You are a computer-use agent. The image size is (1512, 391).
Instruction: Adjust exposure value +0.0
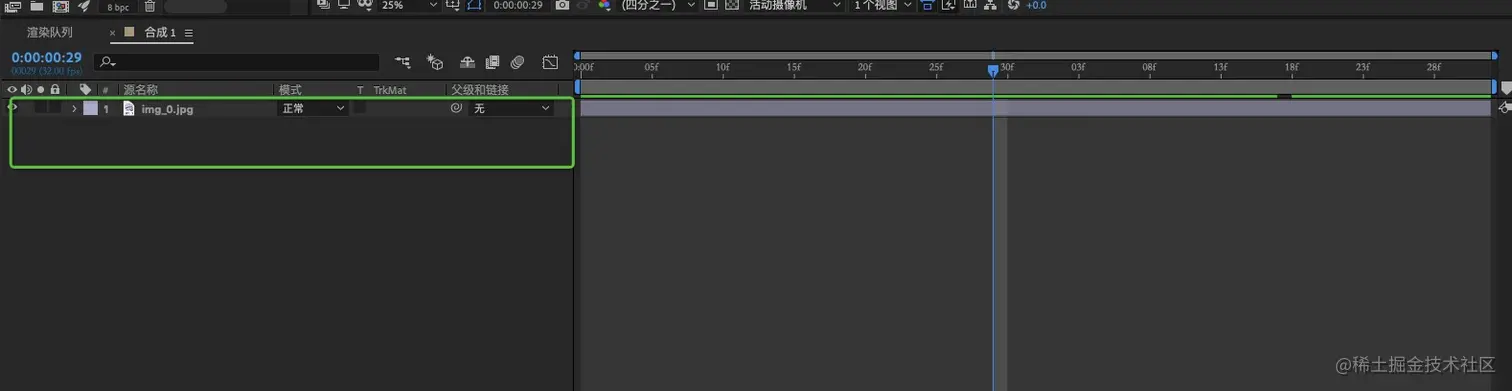point(1036,5)
